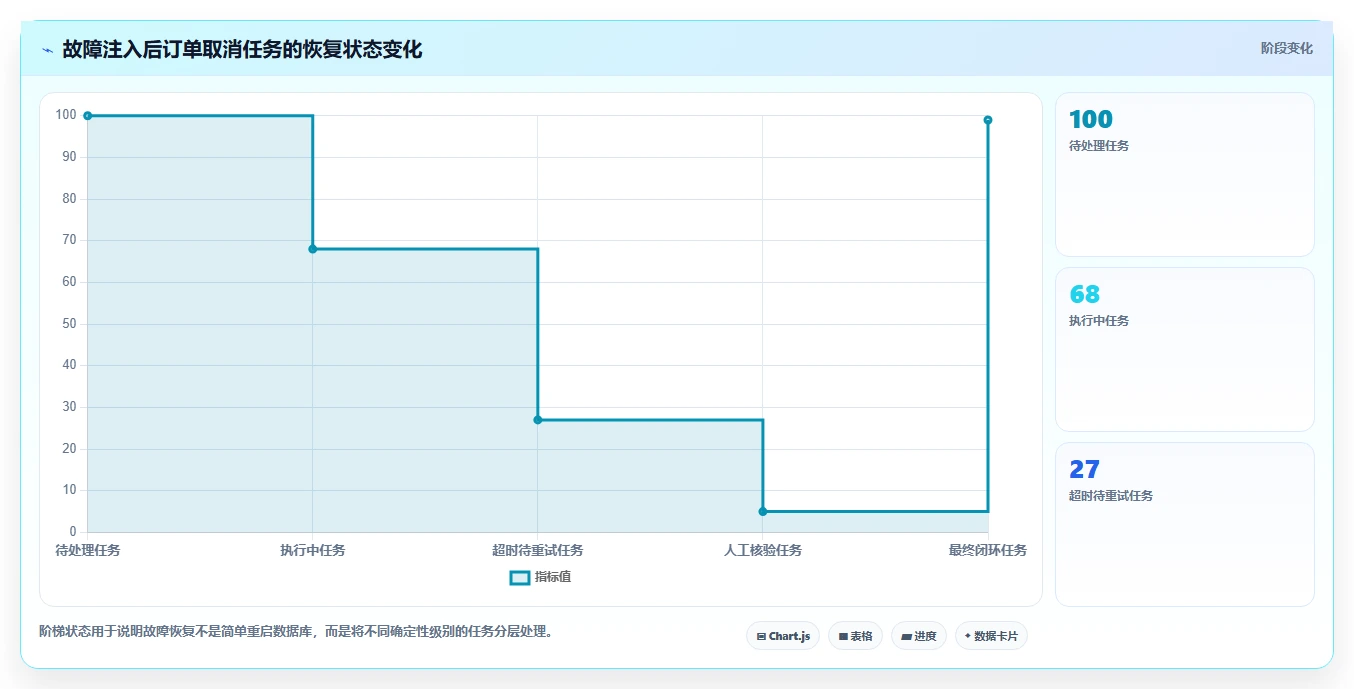The width and height of the screenshot is (1354, 689).
Task: Click the data point at value 27
Action: [538, 420]
